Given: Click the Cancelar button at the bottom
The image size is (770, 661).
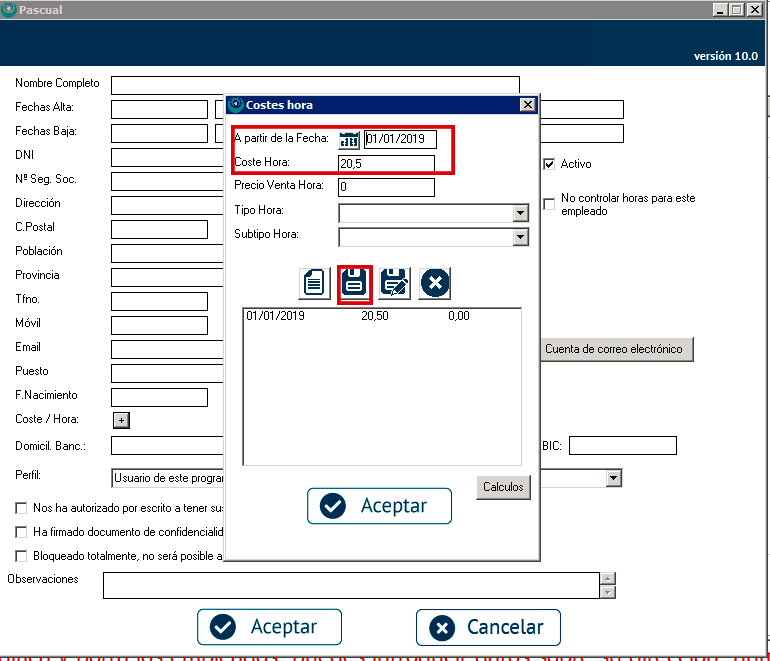Looking at the screenshot, I should (488, 627).
